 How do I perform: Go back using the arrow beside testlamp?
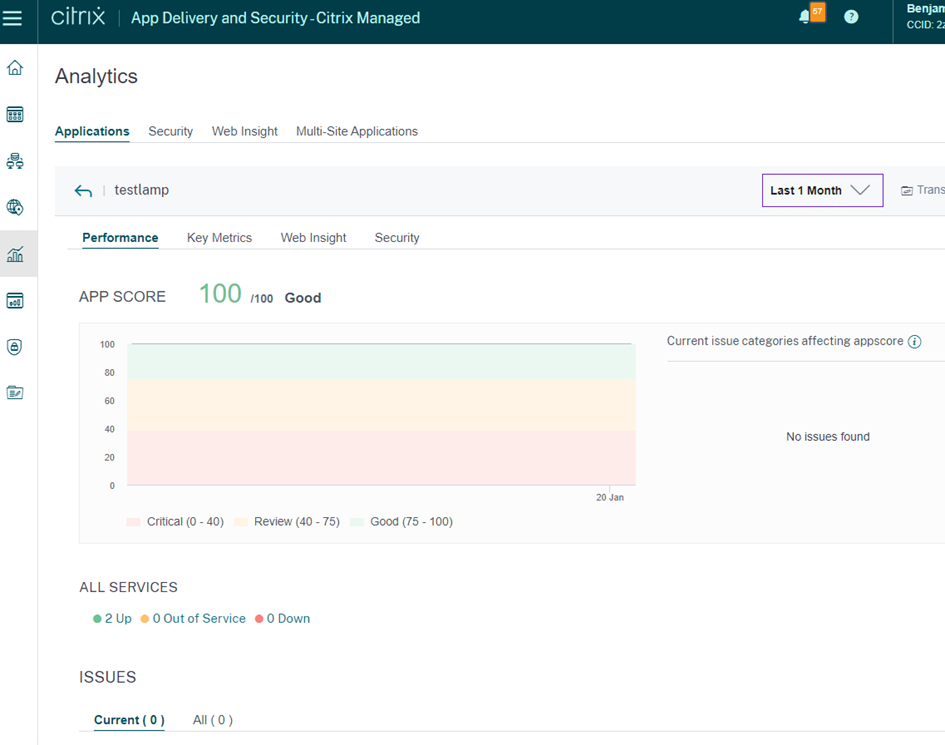click(x=83, y=191)
